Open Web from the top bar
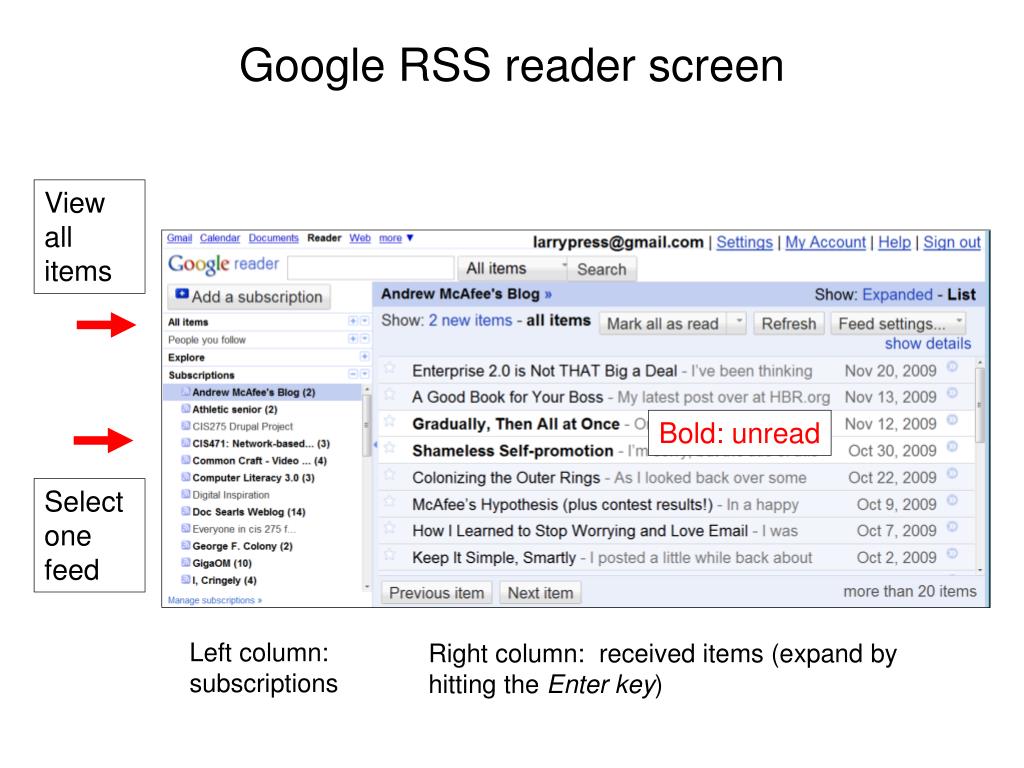Screen dimensions: 1024x768 tap(360, 238)
